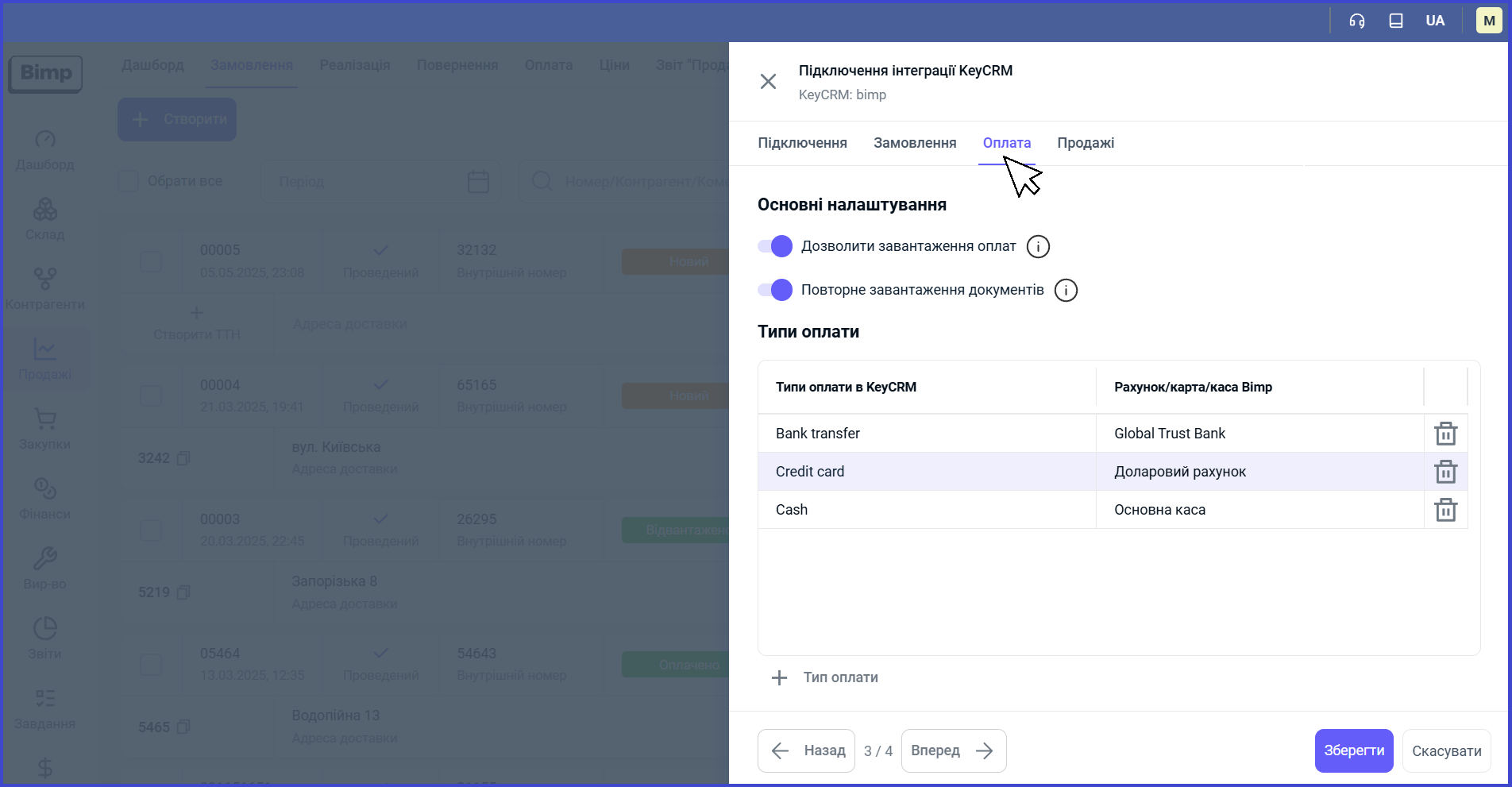Image resolution: width=1512 pixels, height=787 pixels.
Task: Click the Період date input field
Action: (x=381, y=182)
